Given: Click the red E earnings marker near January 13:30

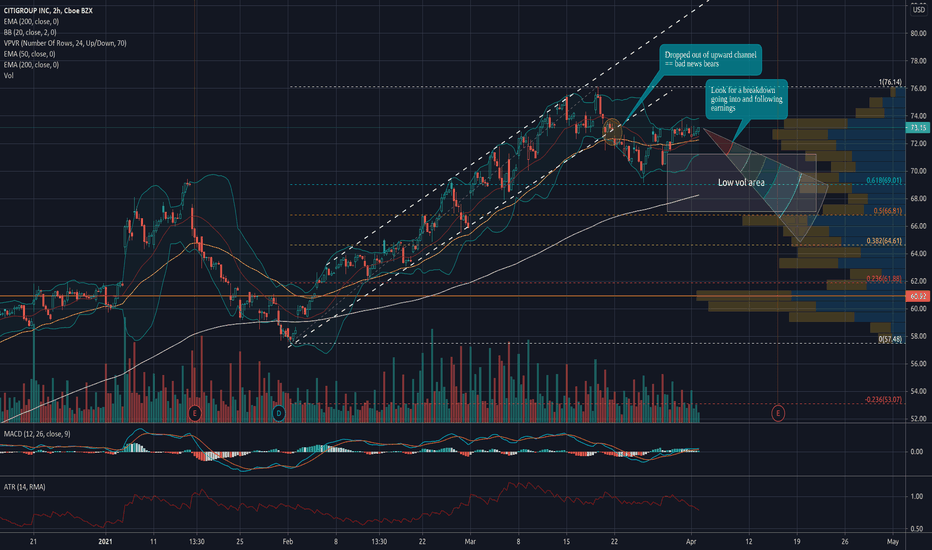Looking at the screenshot, I should click(194, 413).
